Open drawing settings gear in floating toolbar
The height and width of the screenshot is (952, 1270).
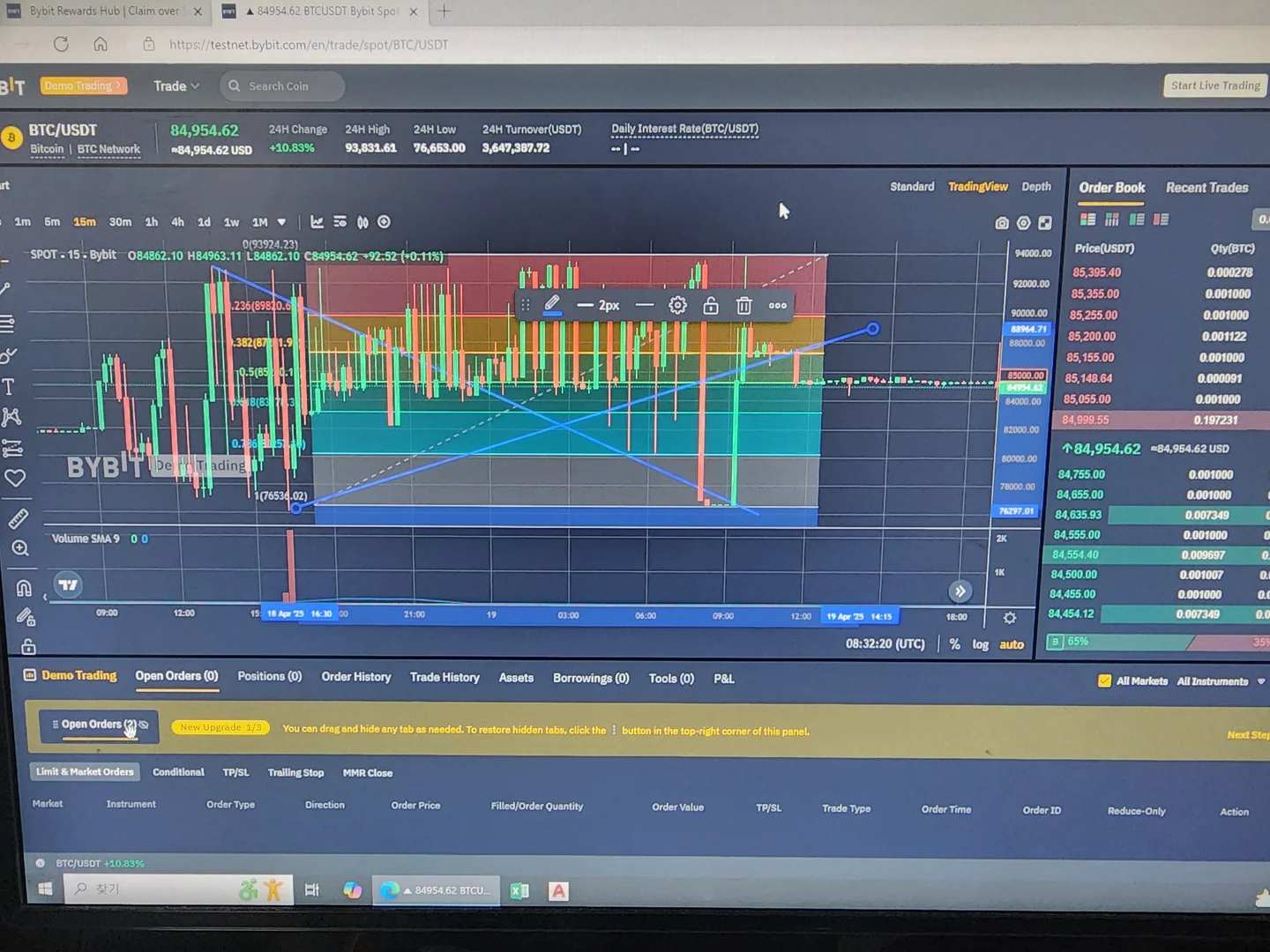tap(677, 305)
